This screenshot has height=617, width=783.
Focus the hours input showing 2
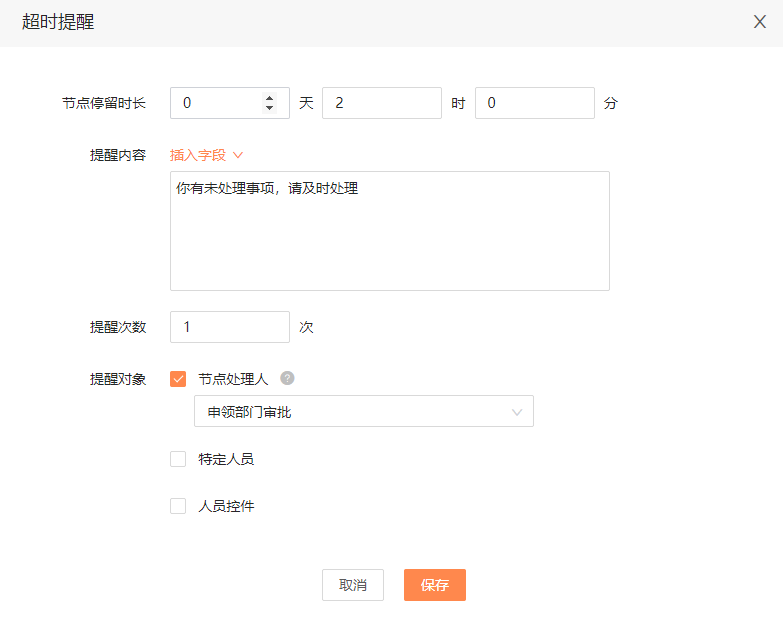pos(382,103)
